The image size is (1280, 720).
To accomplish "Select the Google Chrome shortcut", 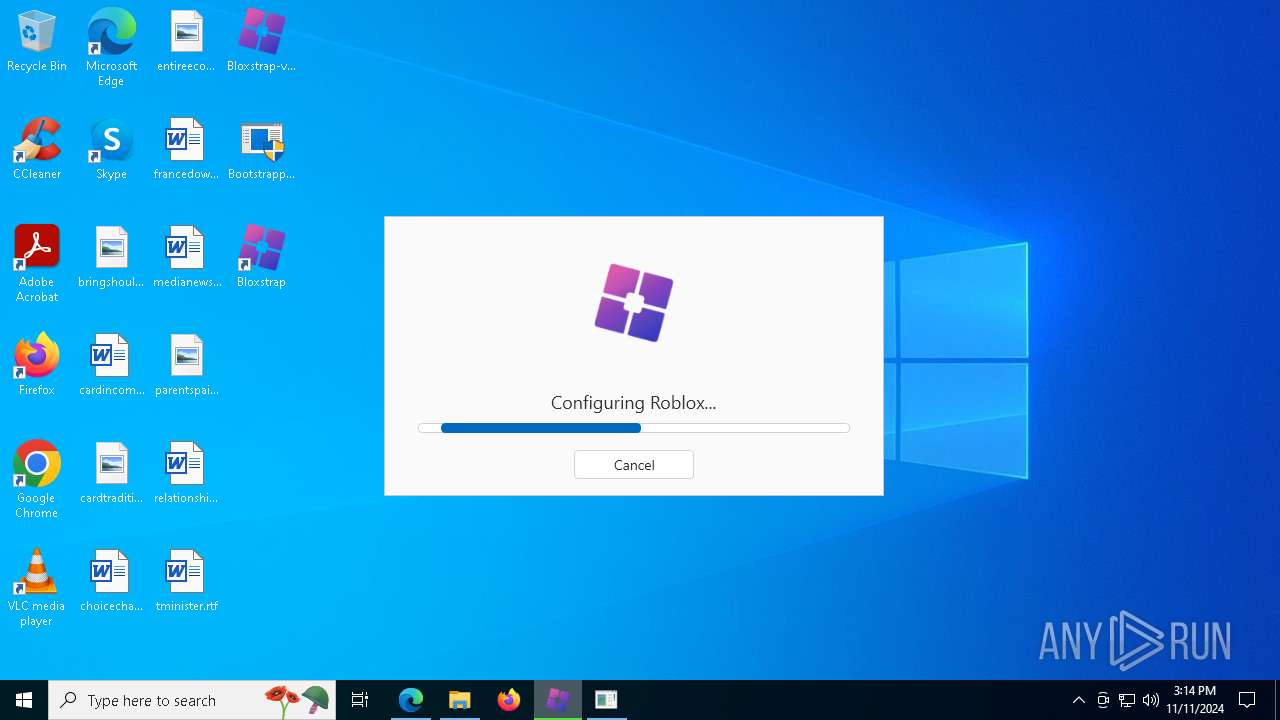I will (37, 480).
